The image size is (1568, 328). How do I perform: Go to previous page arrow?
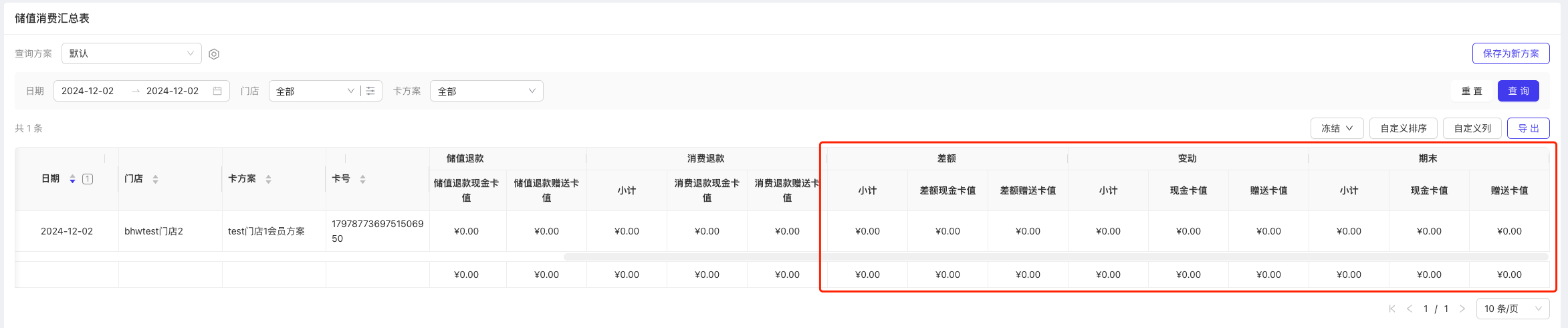(1410, 309)
